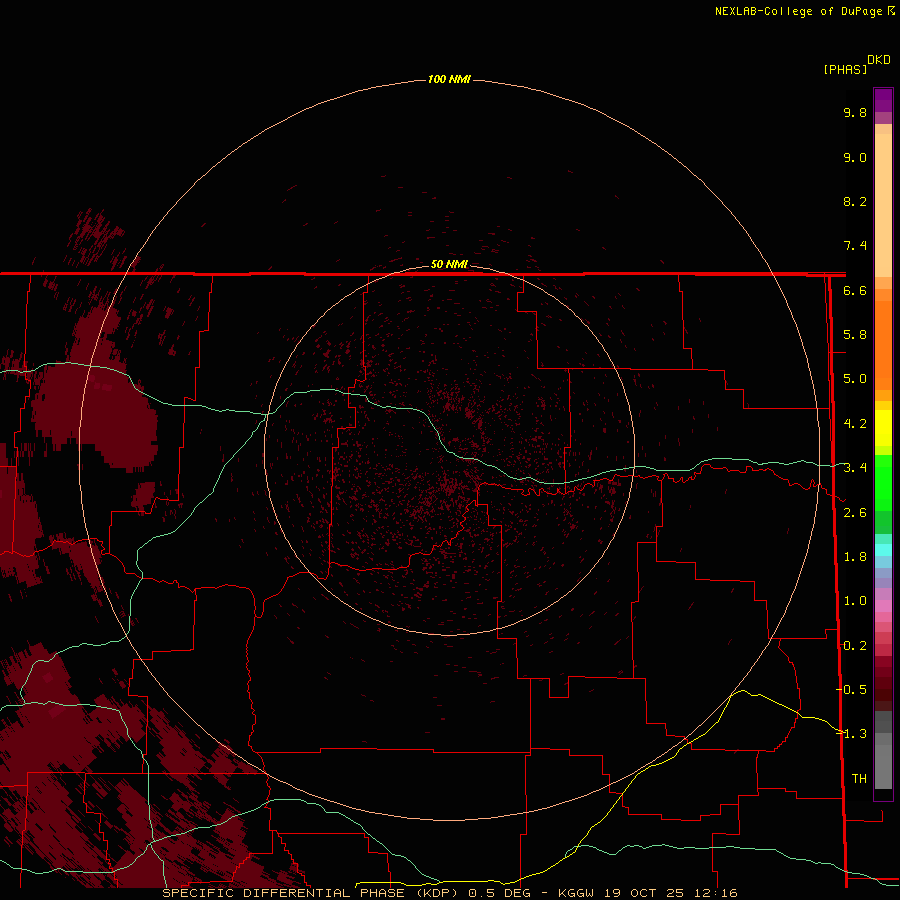Image resolution: width=900 pixels, height=900 pixels.
Task: Click the -0.5 value on the legend
Action: tap(852, 689)
